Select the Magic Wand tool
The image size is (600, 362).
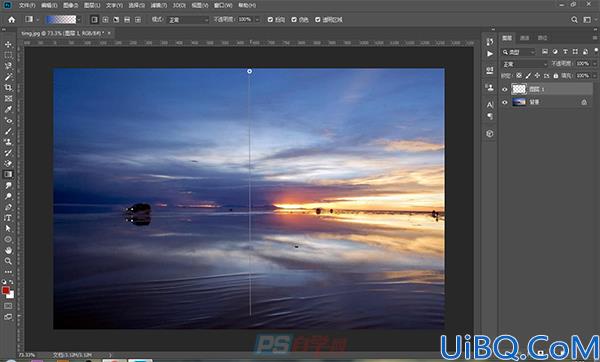click(x=8, y=77)
